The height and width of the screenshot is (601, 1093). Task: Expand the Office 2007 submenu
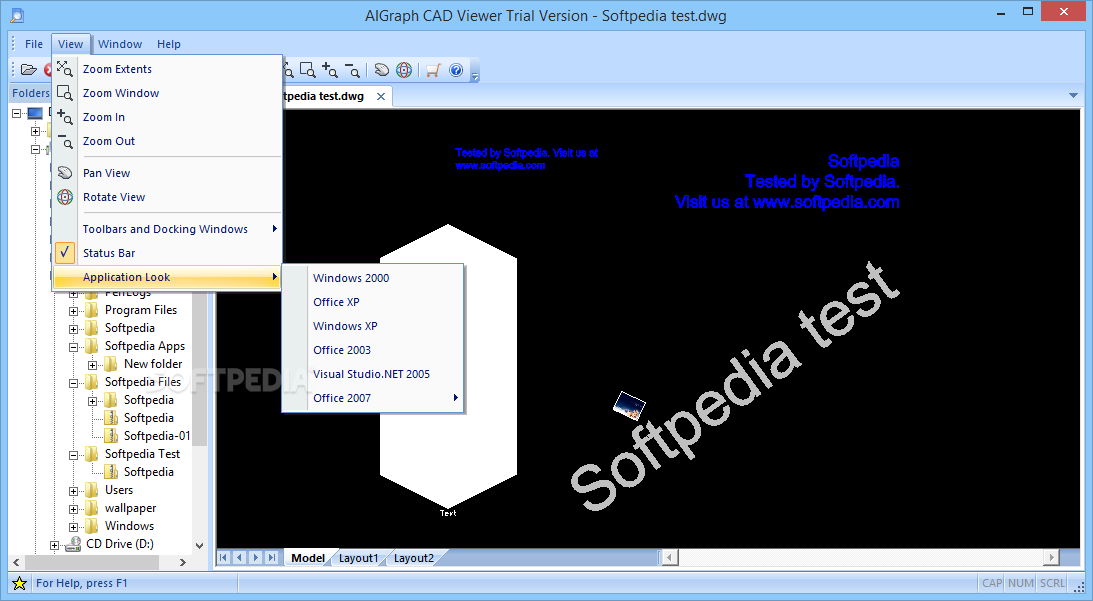[x=373, y=398]
